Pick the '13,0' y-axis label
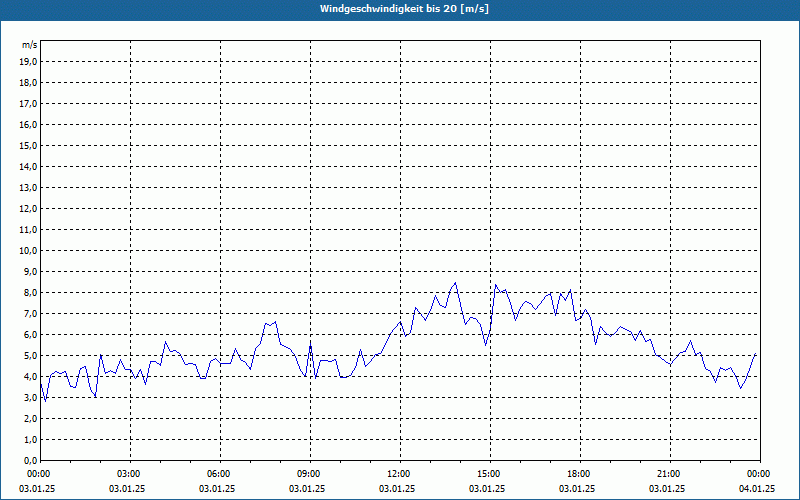 click(x=29, y=188)
